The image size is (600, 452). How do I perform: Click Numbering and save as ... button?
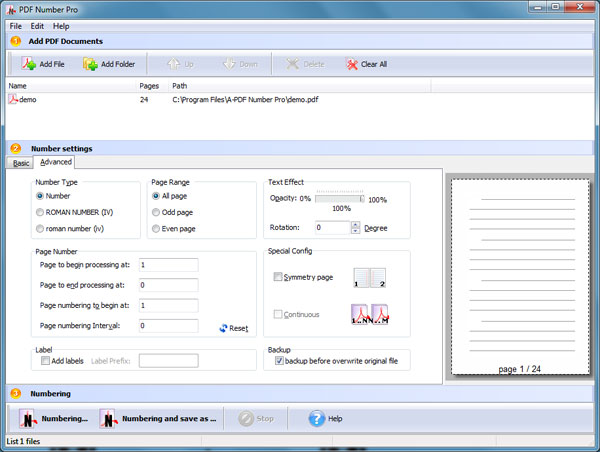(x=158, y=419)
